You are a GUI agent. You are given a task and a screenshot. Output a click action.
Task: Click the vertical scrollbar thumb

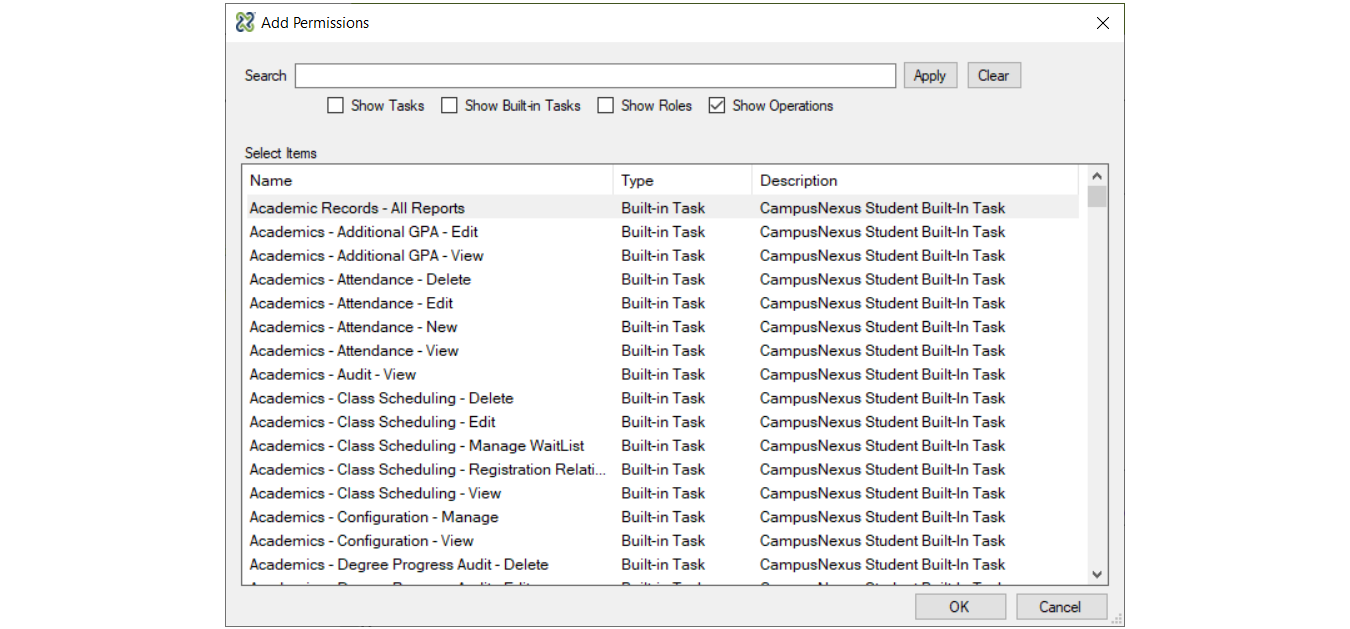1097,196
